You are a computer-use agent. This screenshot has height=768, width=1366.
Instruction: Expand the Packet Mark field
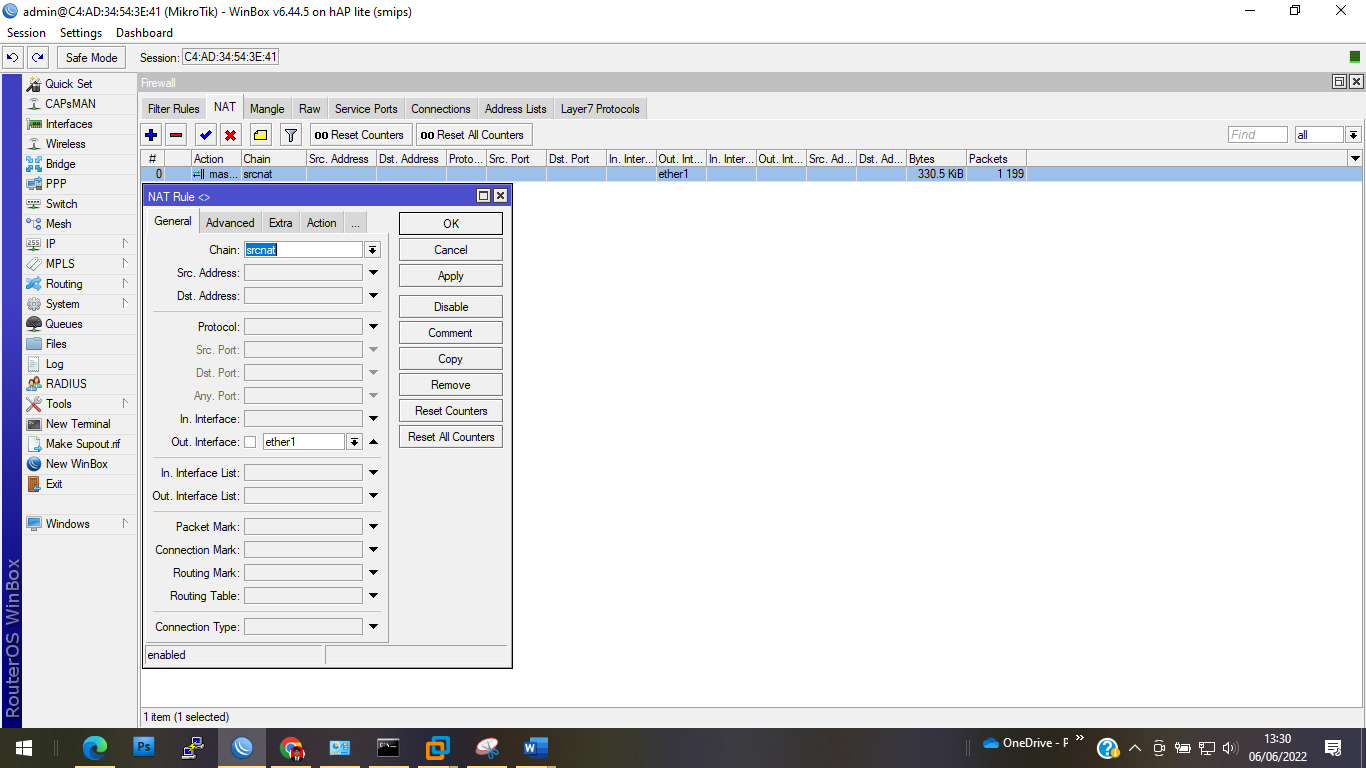[373, 527]
